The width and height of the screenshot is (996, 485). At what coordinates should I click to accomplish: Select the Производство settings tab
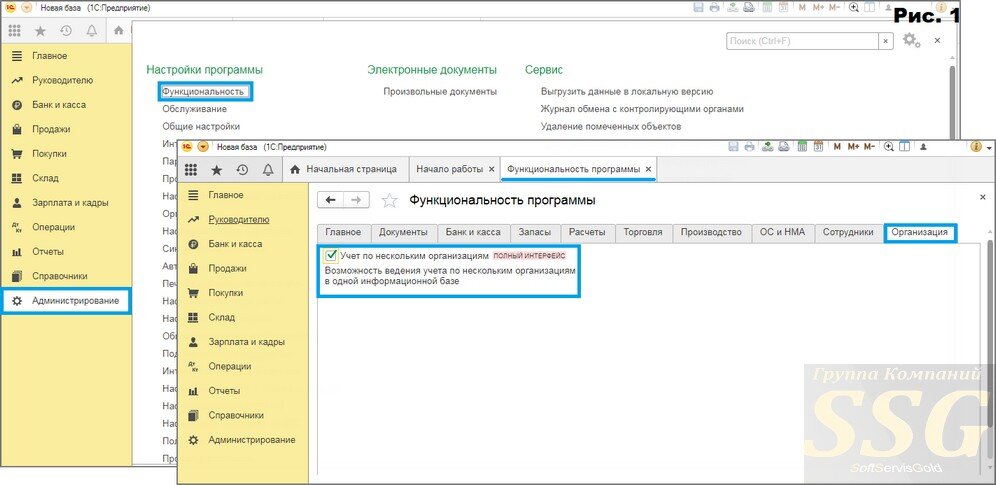click(711, 232)
